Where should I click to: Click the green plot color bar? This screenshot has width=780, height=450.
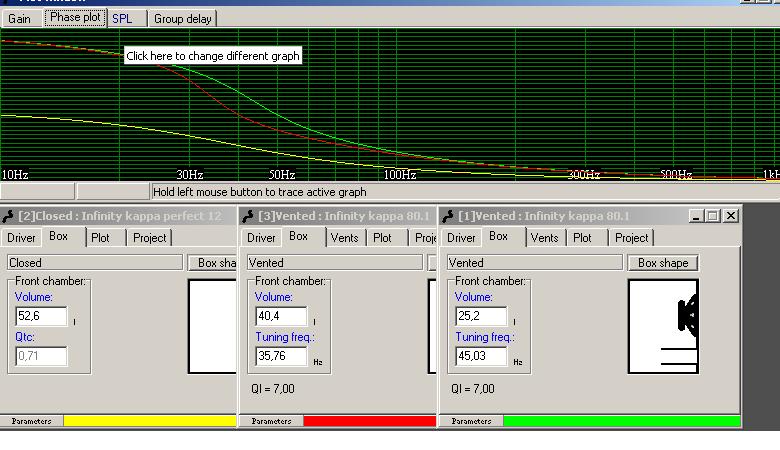coord(621,421)
